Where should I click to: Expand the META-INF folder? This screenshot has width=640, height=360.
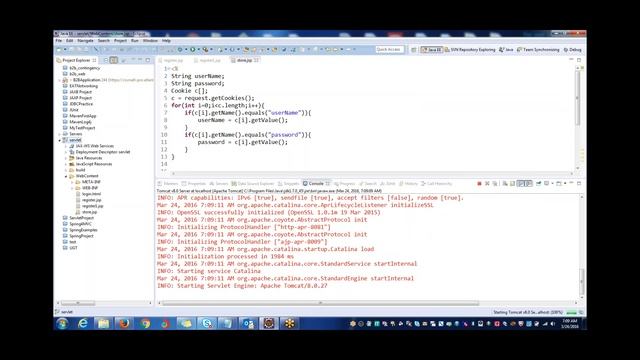coord(73,182)
